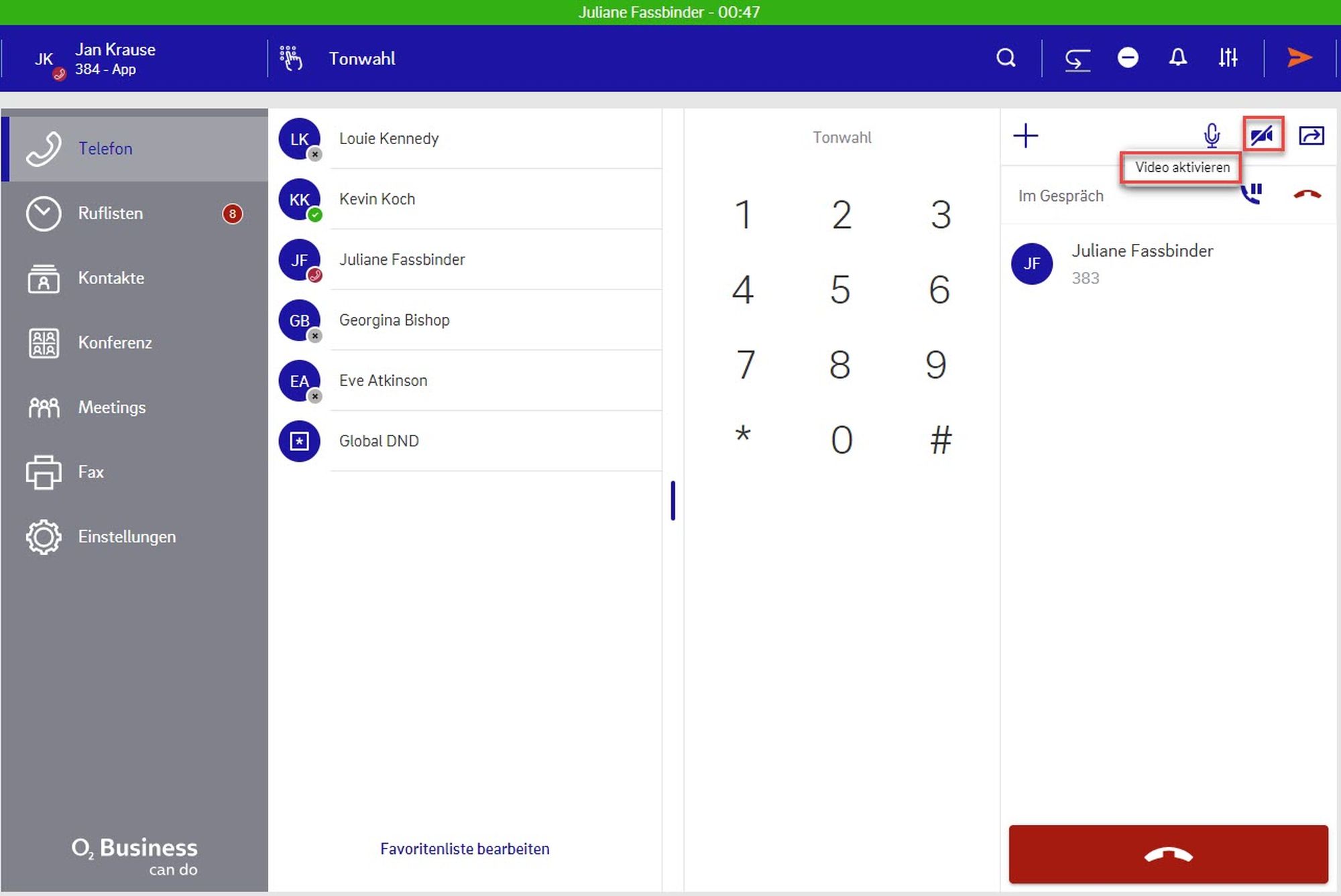The height and width of the screenshot is (896, 1341).
Task: Click the notification bell icon
Action: click(1178, 58)
